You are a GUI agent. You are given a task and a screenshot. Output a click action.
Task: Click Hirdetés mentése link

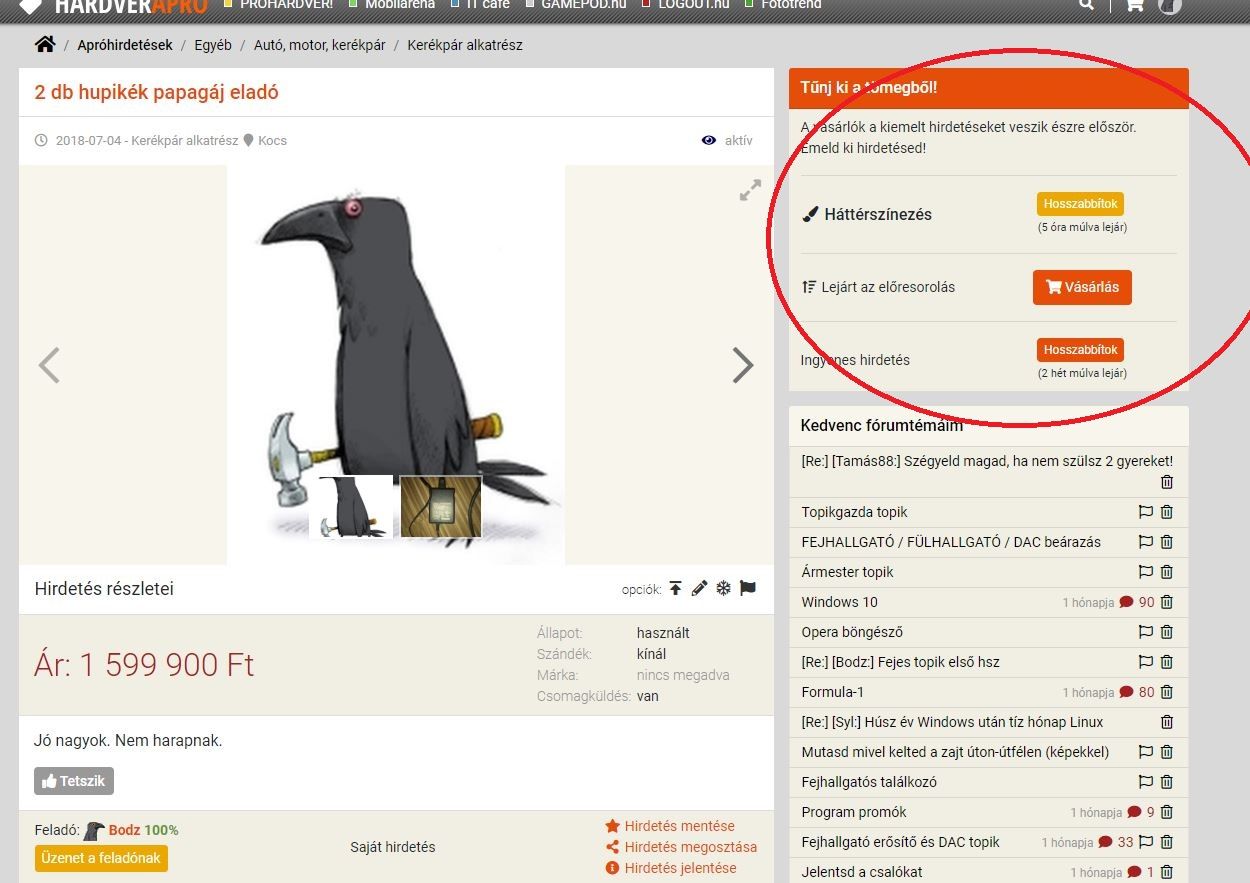click(x=679, y=826)
